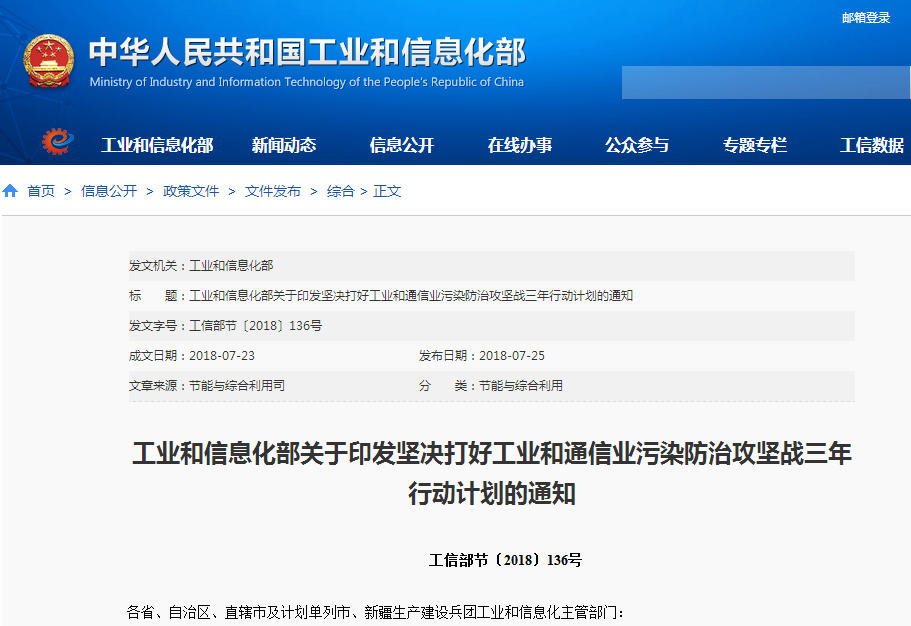Select 信息公开 in the main navigation bar

click(x=402, y=145)
